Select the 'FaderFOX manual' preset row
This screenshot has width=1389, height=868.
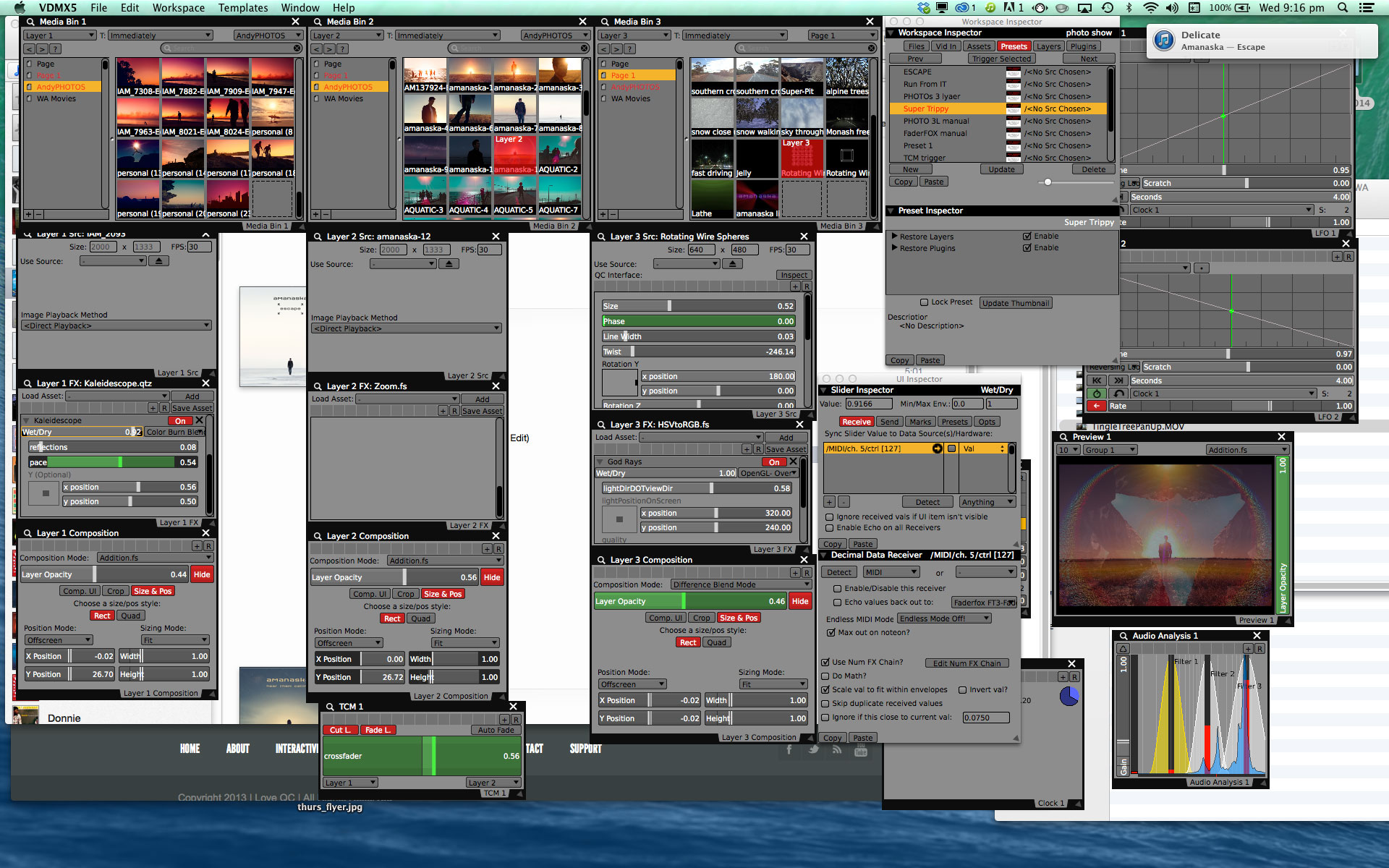coord(998,133)
